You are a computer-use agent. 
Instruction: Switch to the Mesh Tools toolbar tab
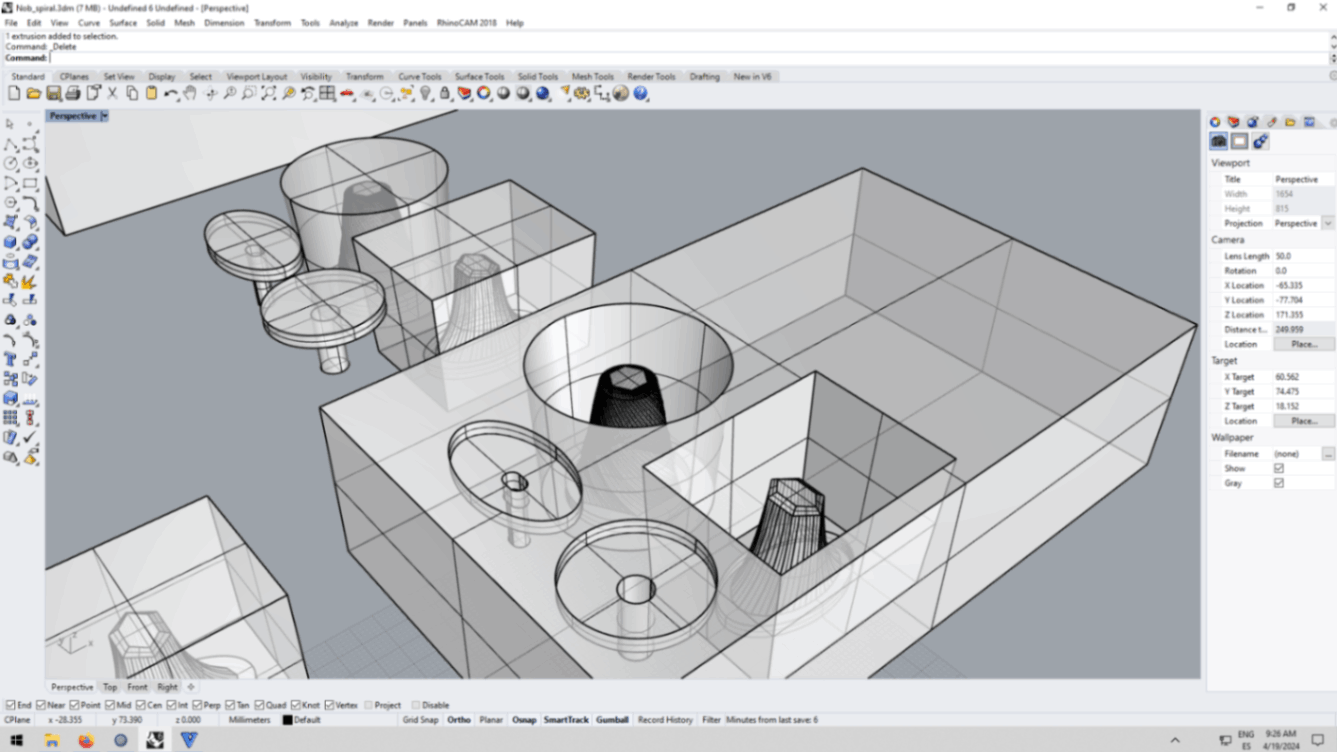593,76
